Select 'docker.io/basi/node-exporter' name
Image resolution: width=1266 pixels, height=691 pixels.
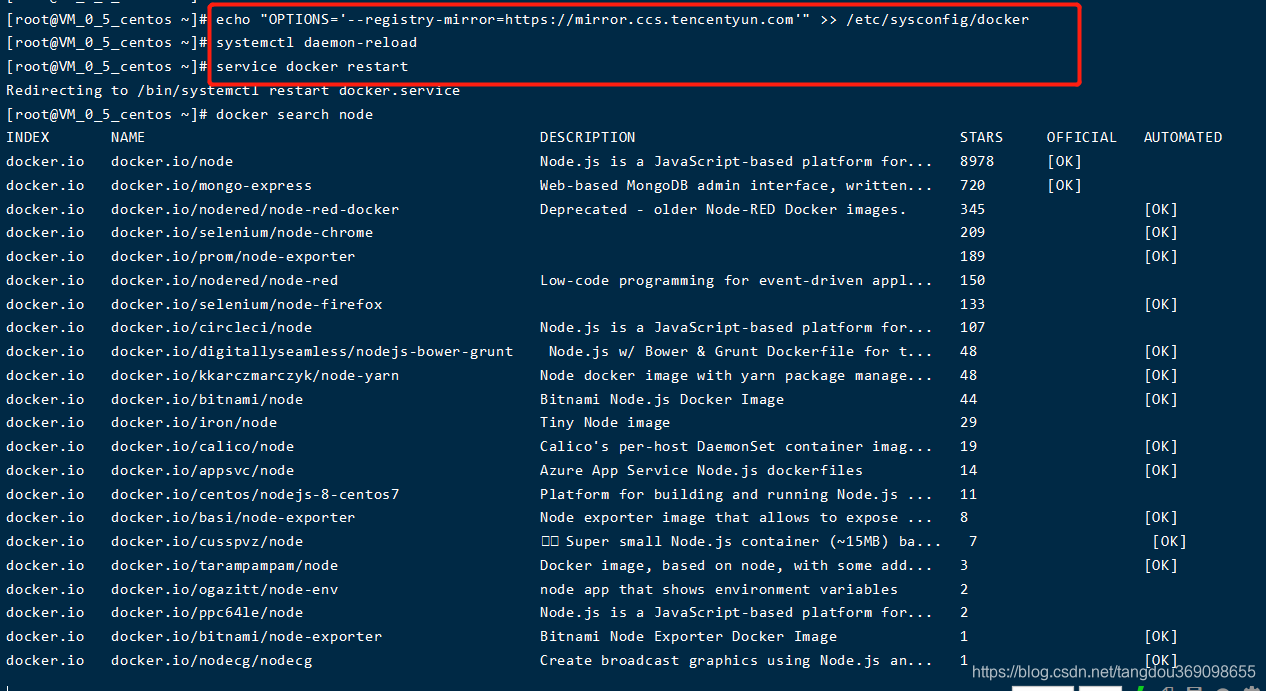point(233,517)
